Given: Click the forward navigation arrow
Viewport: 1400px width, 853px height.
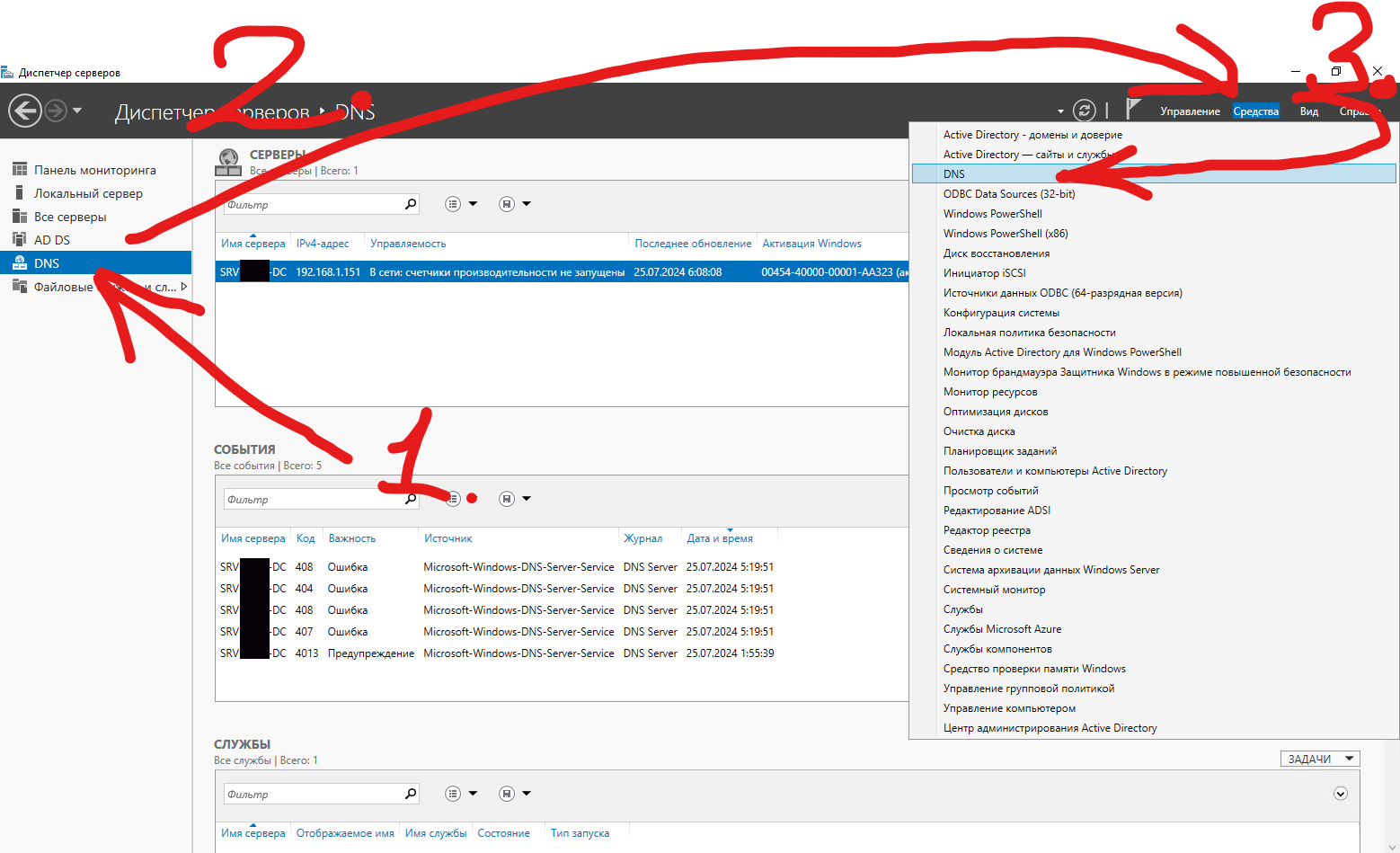Looking at the screenshot, I should [x=56, y=111].
